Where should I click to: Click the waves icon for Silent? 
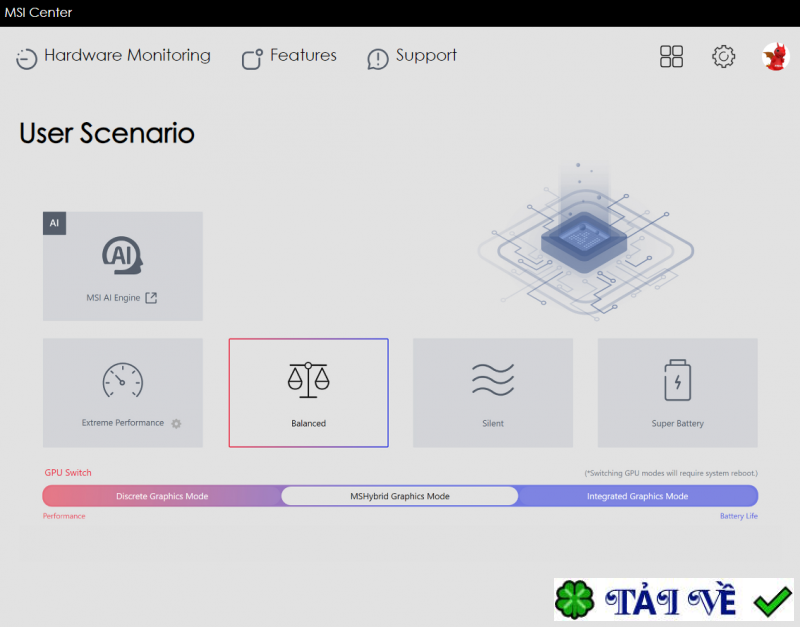pos(493,380)
